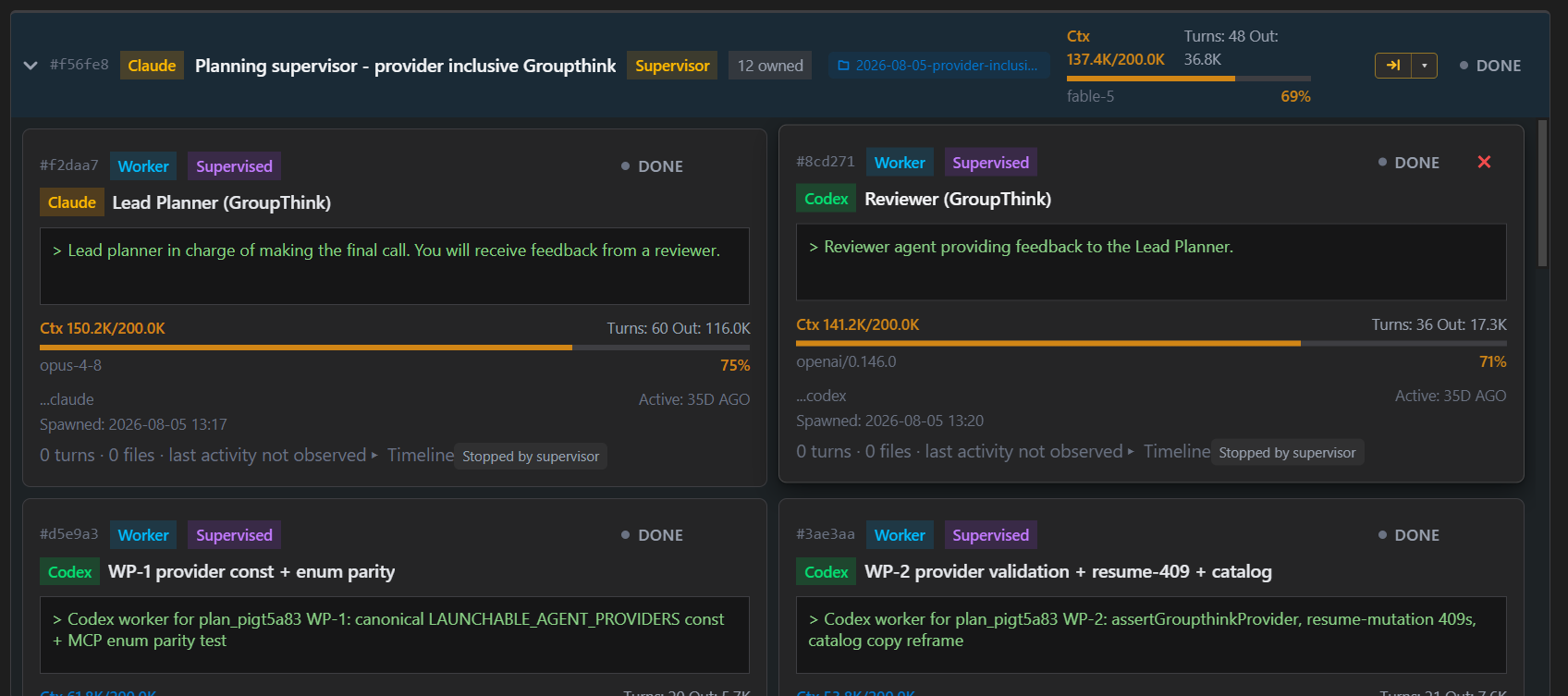The image size is (1568, 696).
Task: Select the Claude badge beside #f56fe8
Action: click(152, 66)
